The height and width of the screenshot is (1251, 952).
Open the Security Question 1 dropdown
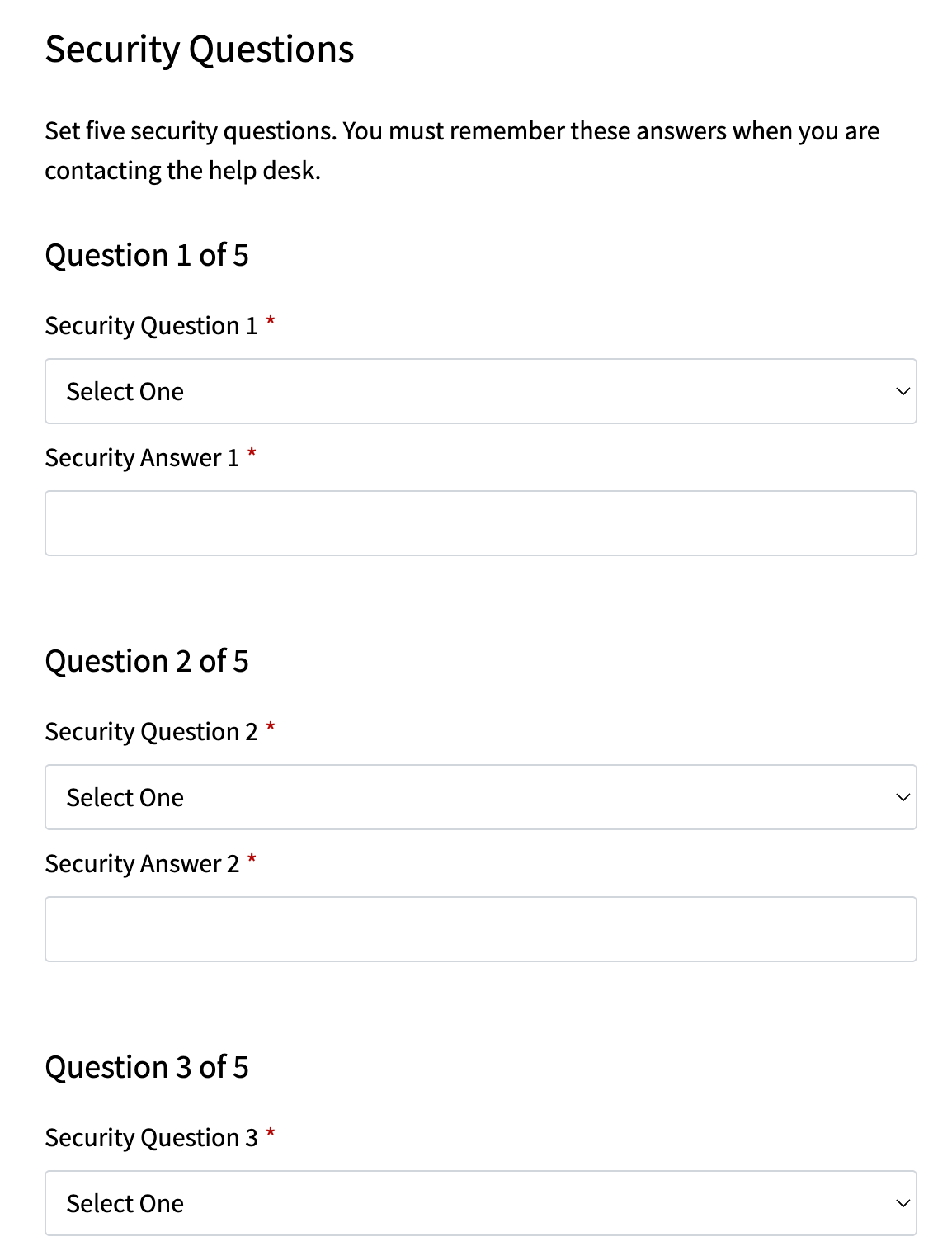481,391
